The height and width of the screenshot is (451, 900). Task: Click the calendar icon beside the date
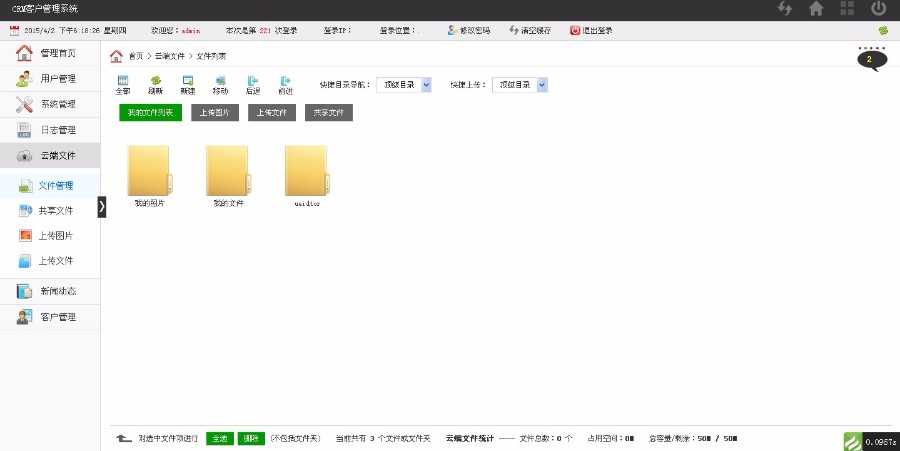pyautogui.click(x=14, y=30)
